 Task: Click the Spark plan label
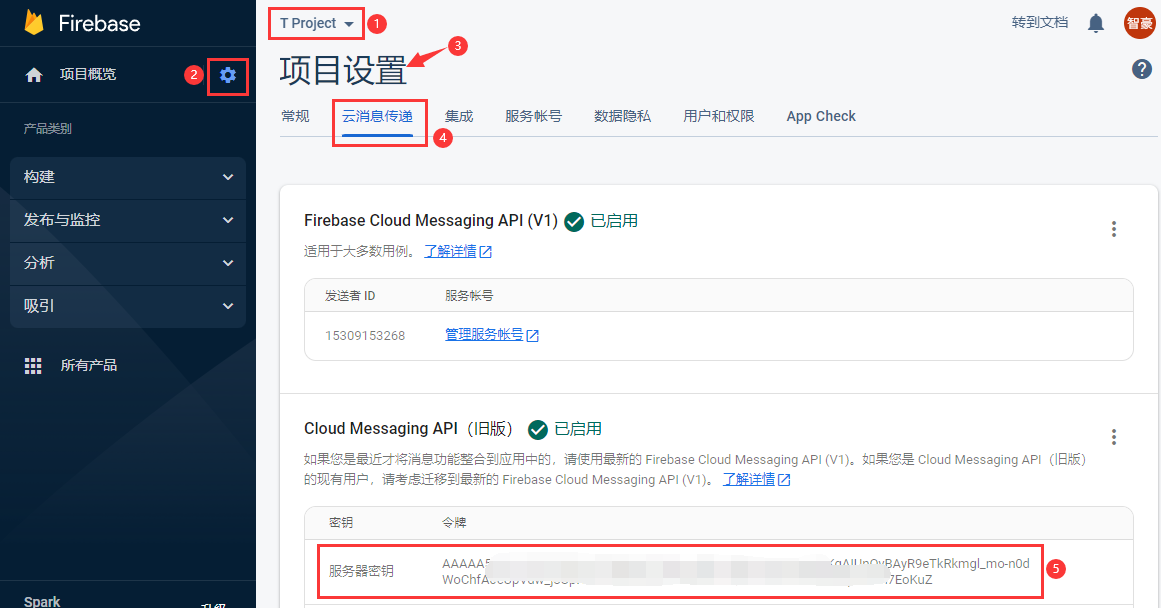tap(42, 601)
